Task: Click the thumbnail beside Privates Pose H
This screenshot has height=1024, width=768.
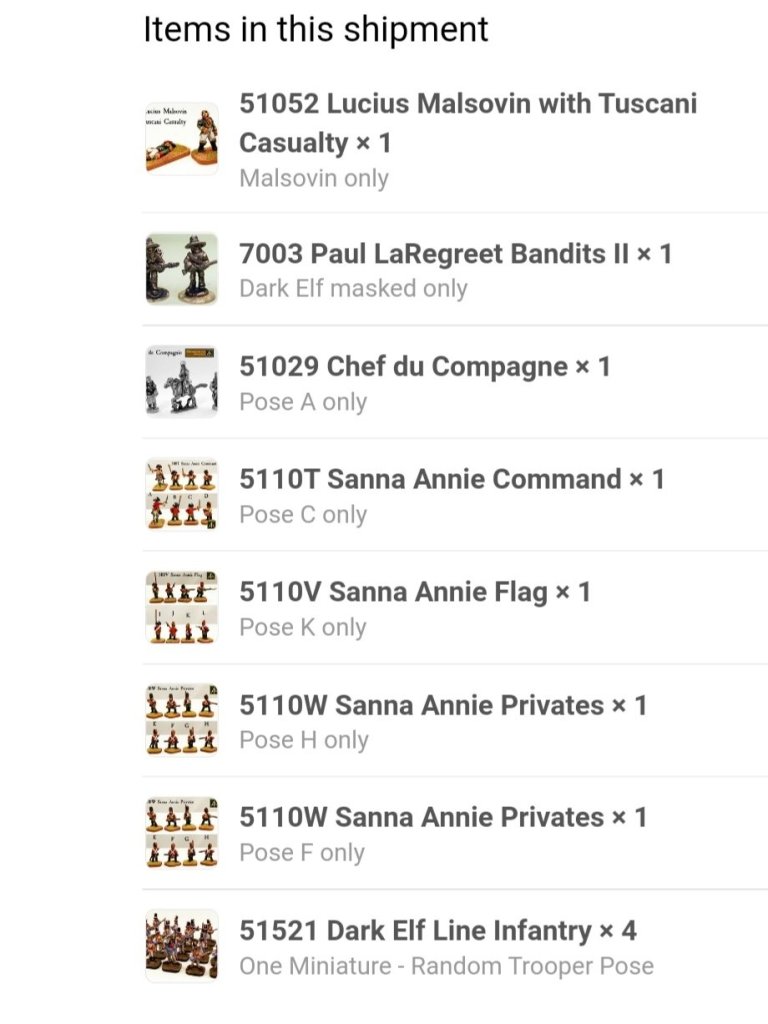Action: pyautogui.click(x=181, y=720)
